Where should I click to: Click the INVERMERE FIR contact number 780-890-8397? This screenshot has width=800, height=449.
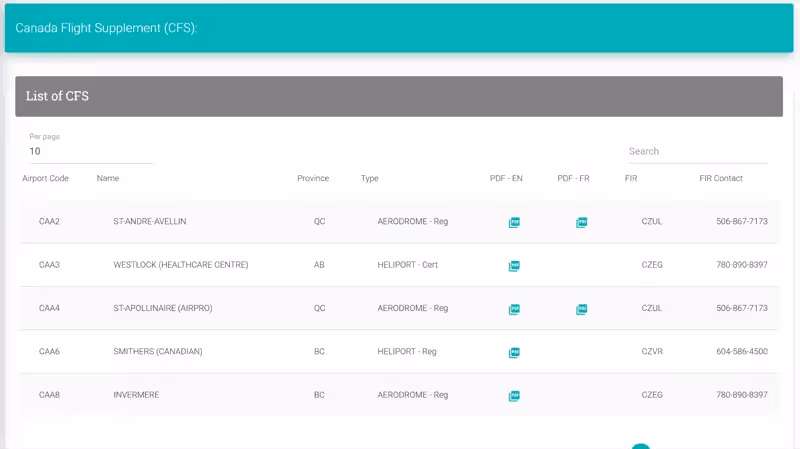click(x=741, y=395)
